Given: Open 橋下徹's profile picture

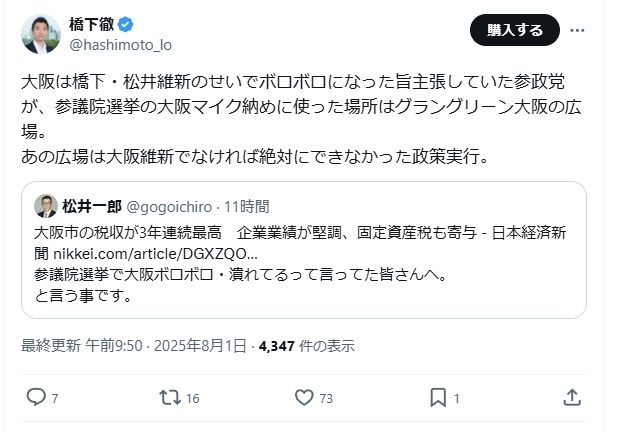Looking at the screenshot, I should [39, 33].
